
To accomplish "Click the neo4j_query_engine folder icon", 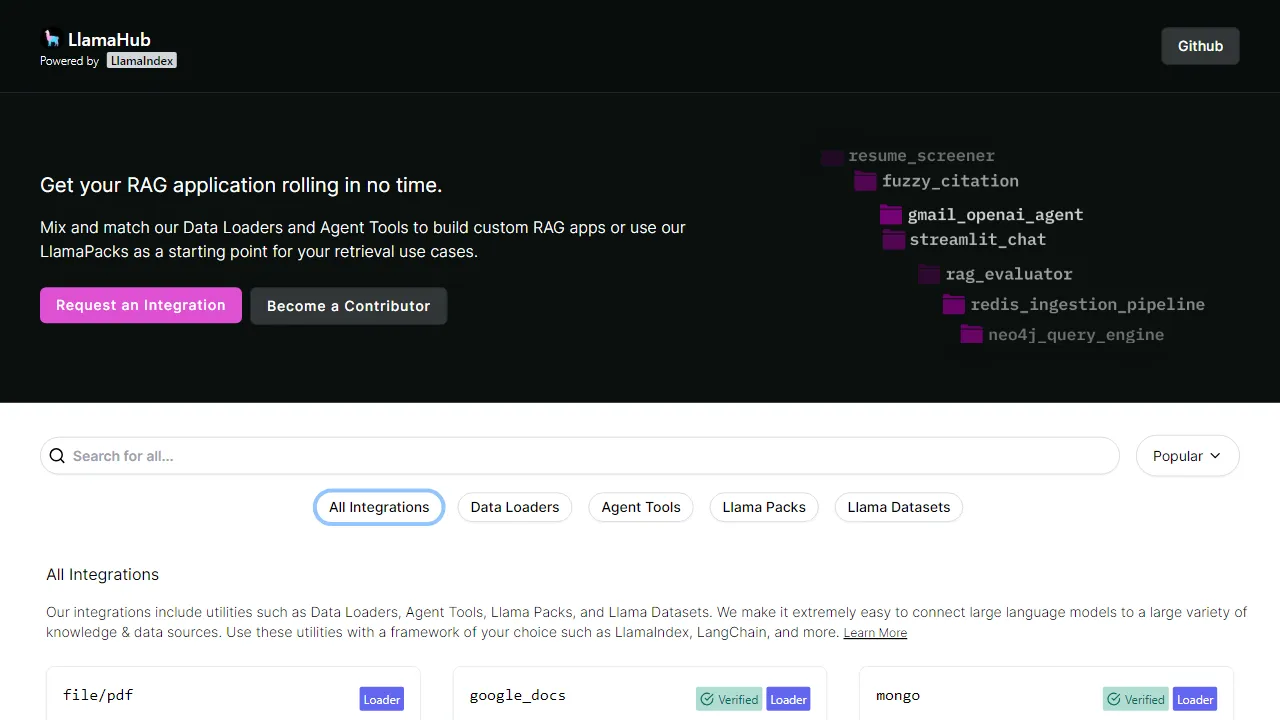I will [972, 335].
